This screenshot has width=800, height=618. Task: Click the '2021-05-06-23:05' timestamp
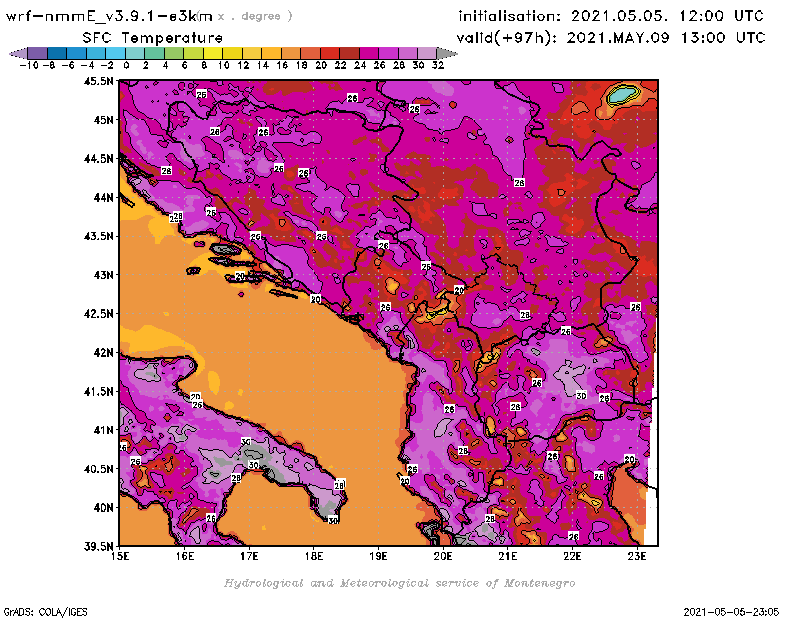click(731, 611)
